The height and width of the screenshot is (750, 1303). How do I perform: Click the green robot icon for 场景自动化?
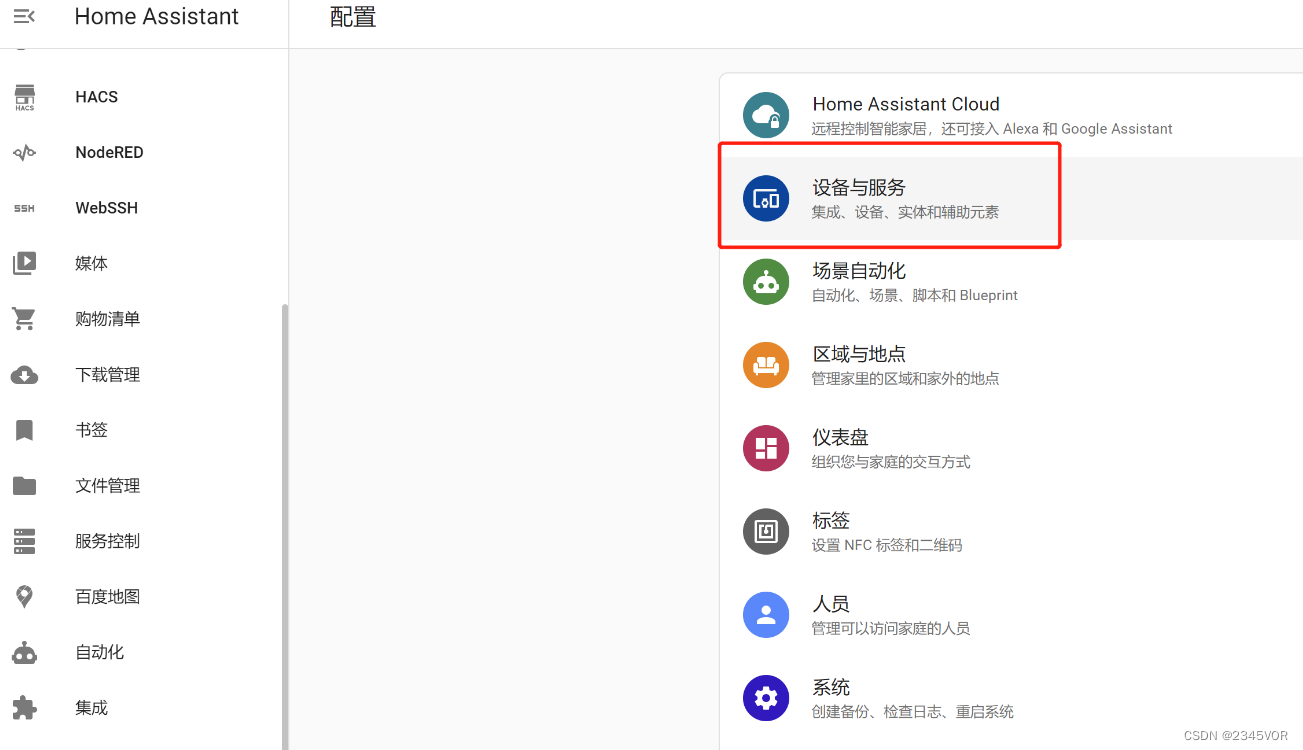pos(766,281)
